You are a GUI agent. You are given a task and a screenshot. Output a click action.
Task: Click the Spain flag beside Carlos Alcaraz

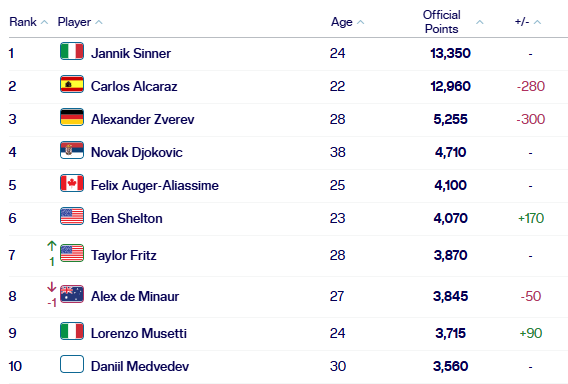tap(72, 84)
